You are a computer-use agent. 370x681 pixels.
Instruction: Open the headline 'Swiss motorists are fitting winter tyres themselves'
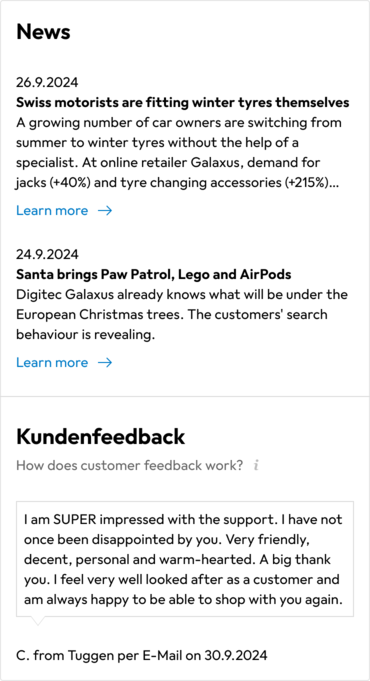coord(183,103)
